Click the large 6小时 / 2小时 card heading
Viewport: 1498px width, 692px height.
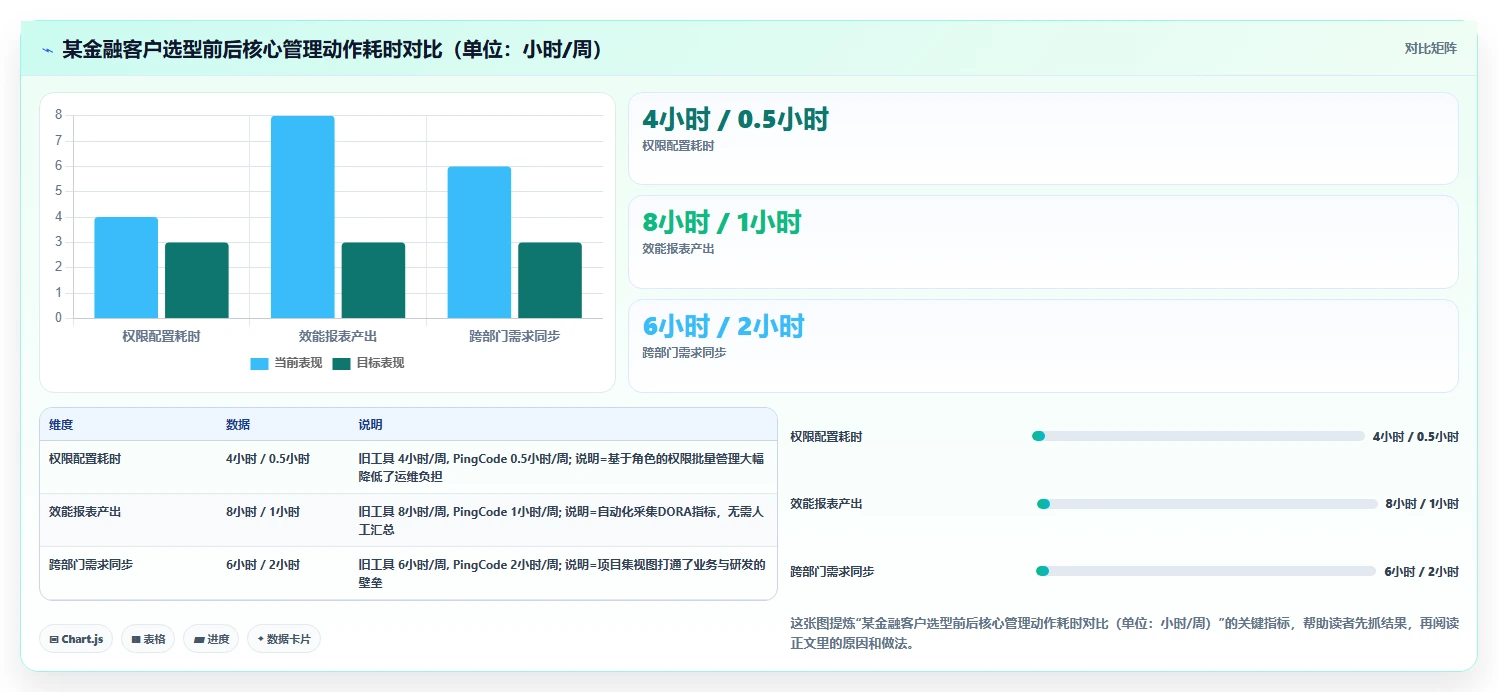click(x=723, y=327)
